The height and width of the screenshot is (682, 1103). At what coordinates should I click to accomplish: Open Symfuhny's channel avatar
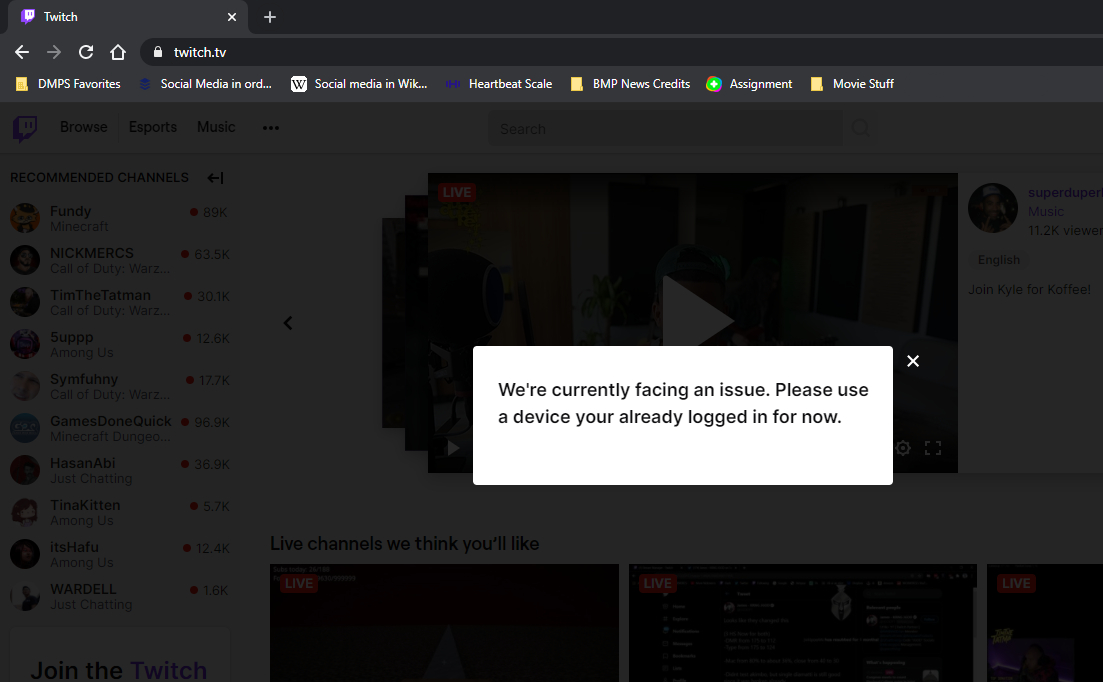25,386
